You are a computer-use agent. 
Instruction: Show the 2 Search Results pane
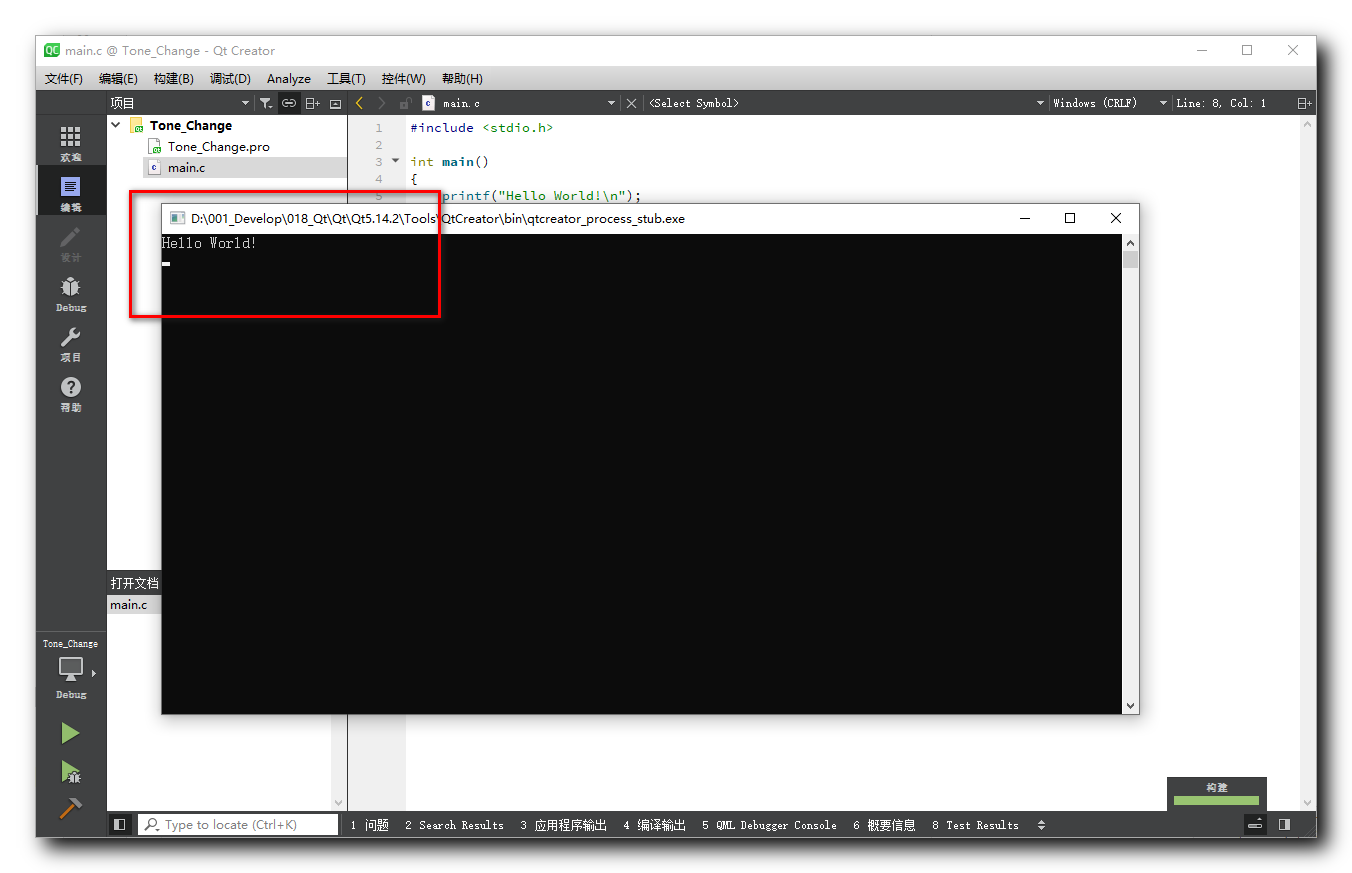pyautogui.click(x=454, y=825)
